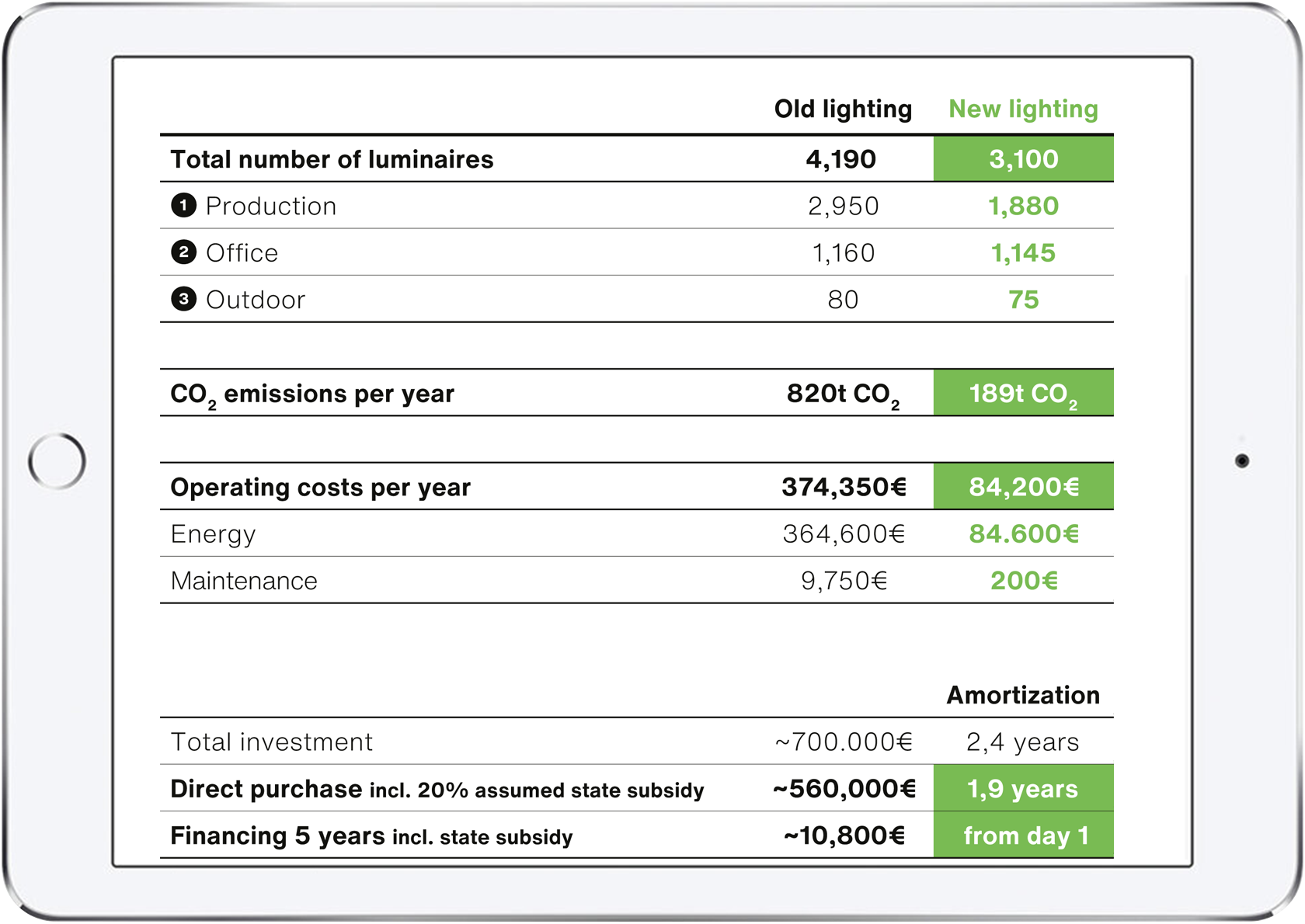
Task: Click the Amortization header
Action: 1023,695
